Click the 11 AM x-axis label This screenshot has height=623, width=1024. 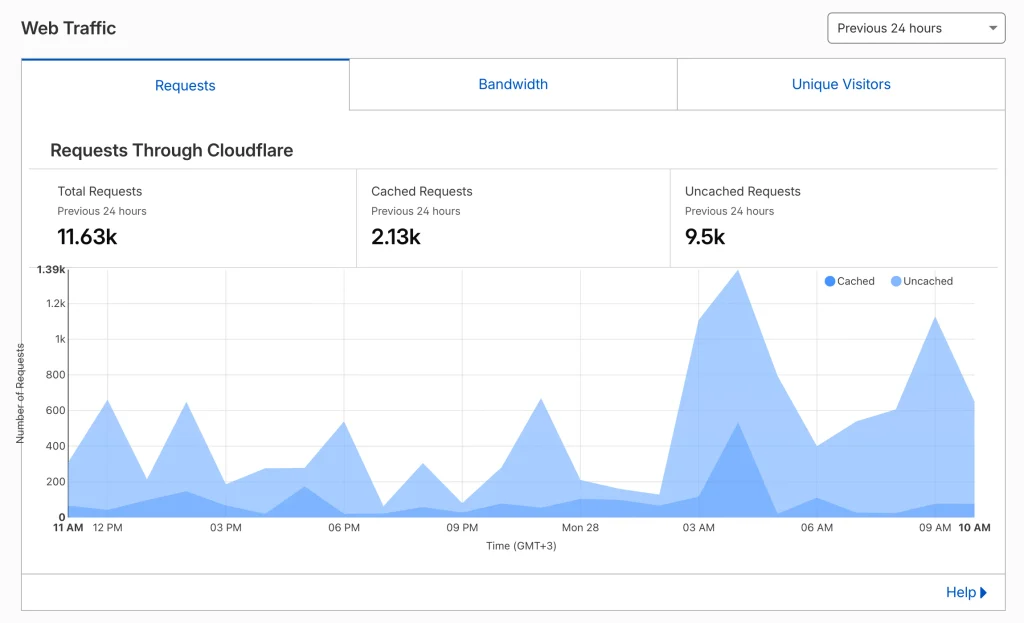pos(68,528)
